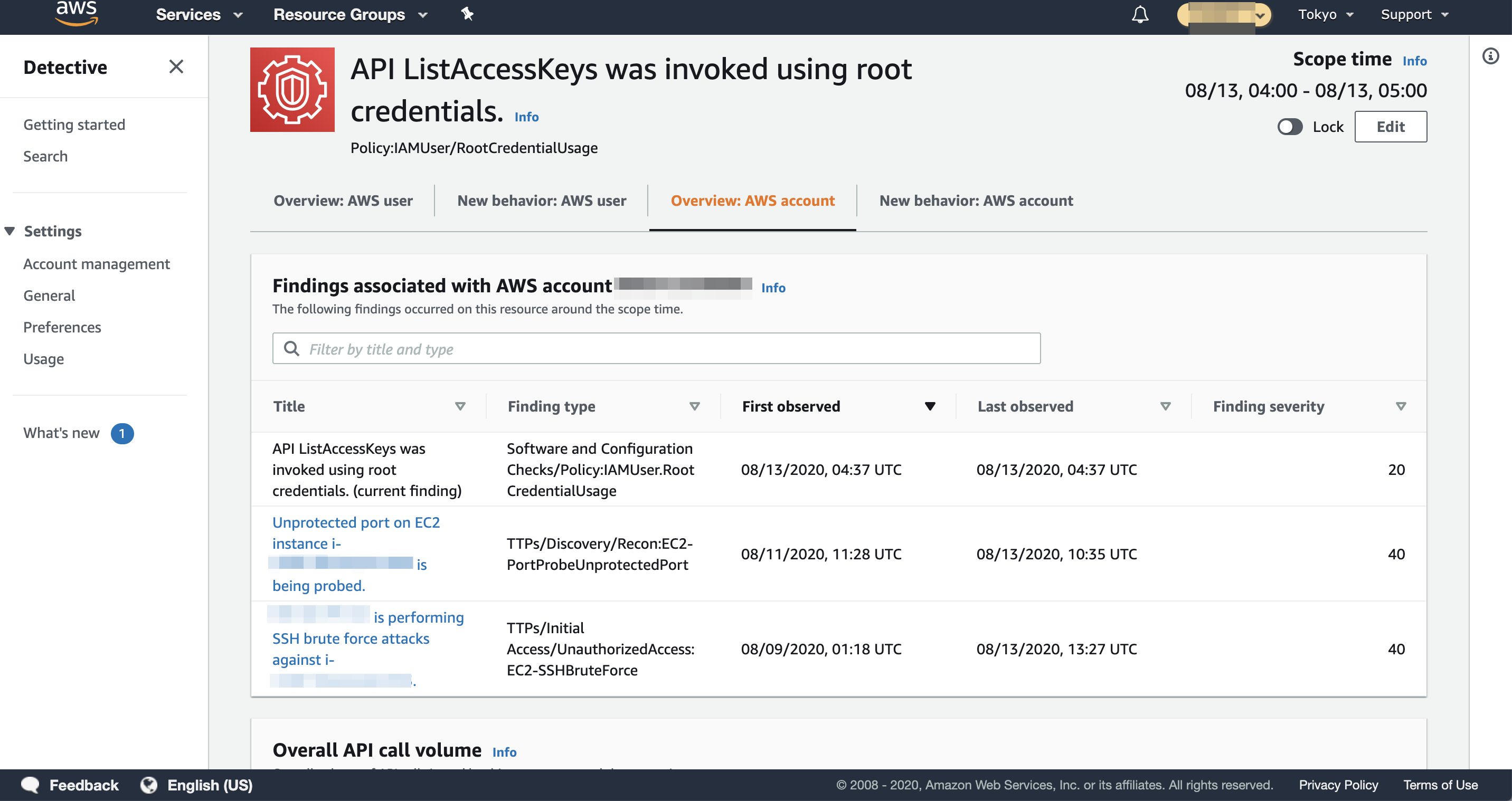Screen dimensions: 1512x801
Task: Click the GuardDuty finding shield icon
Action: [292, 90]
